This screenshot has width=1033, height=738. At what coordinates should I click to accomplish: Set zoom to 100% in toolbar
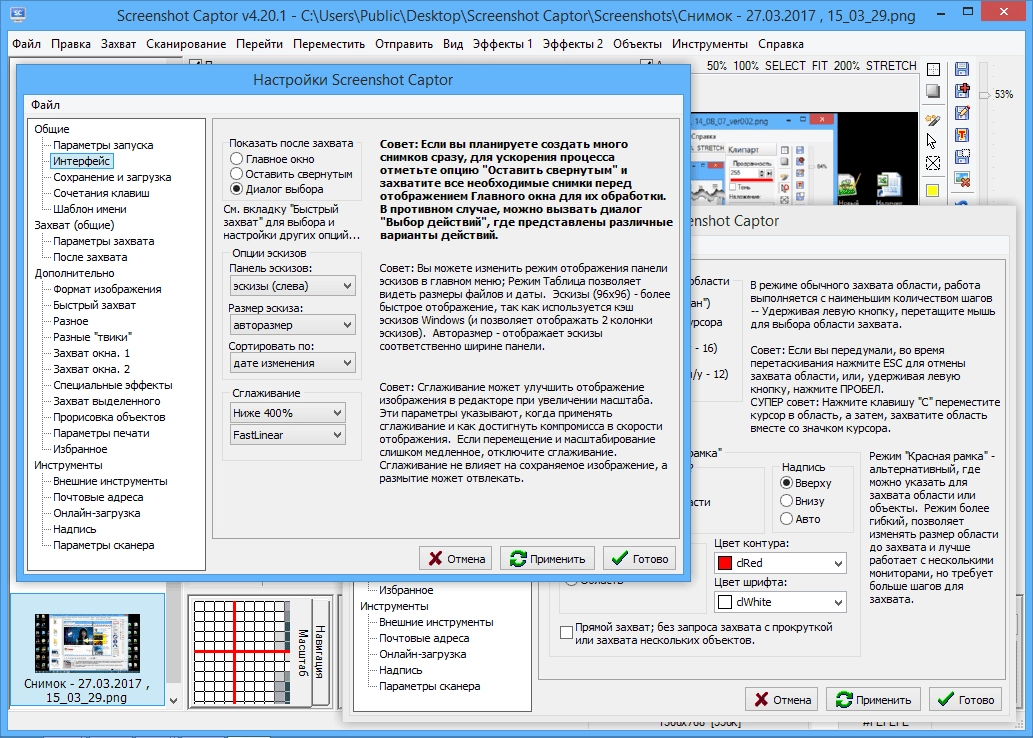(x=746, y=66)
